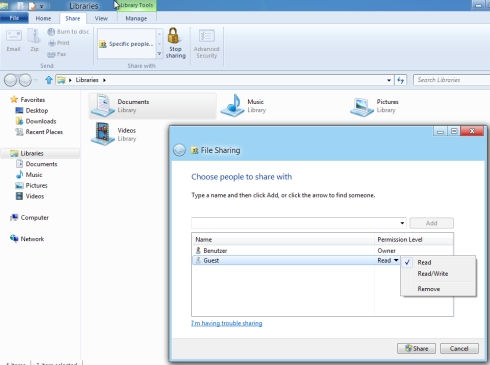
Task: Click back arrow in File Sharing dialog
Action: (179, 150)
